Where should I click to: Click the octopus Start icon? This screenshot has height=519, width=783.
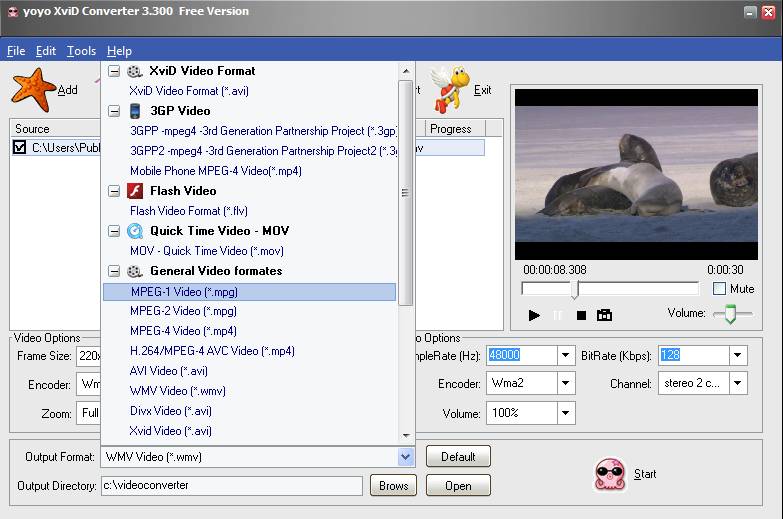coord(610,472)
